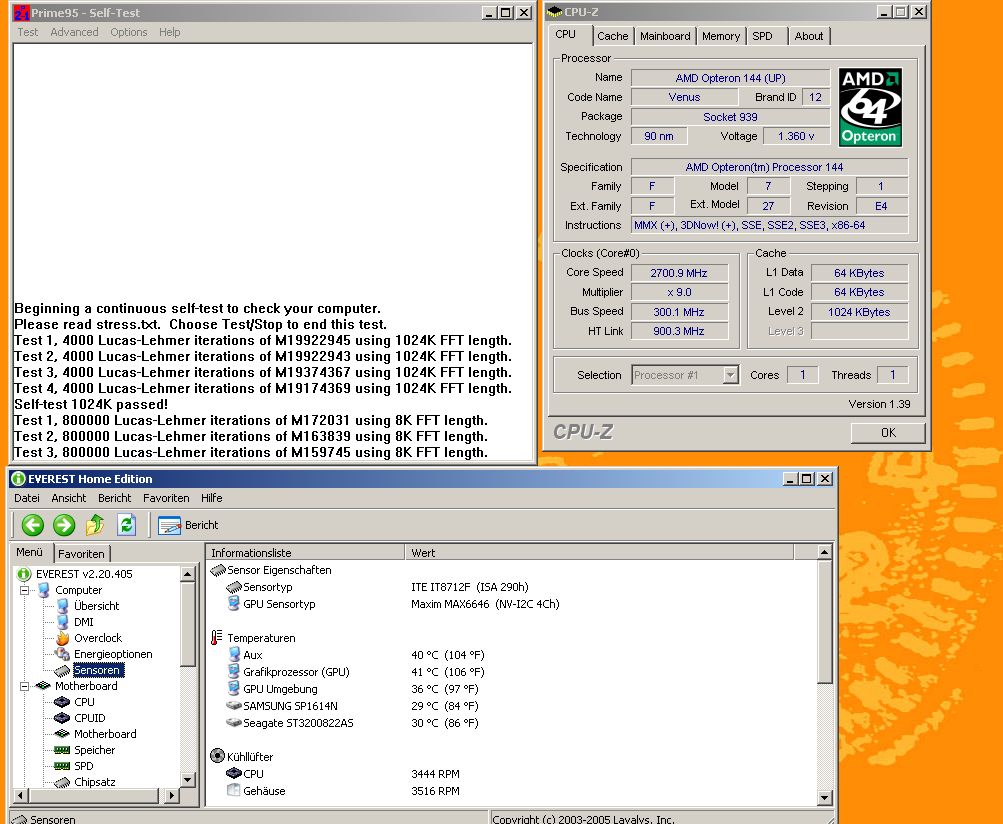Click the tree panel scroll down arrow
The height and width of the screenshot is (824, 1003).
(x=187, y=779)
